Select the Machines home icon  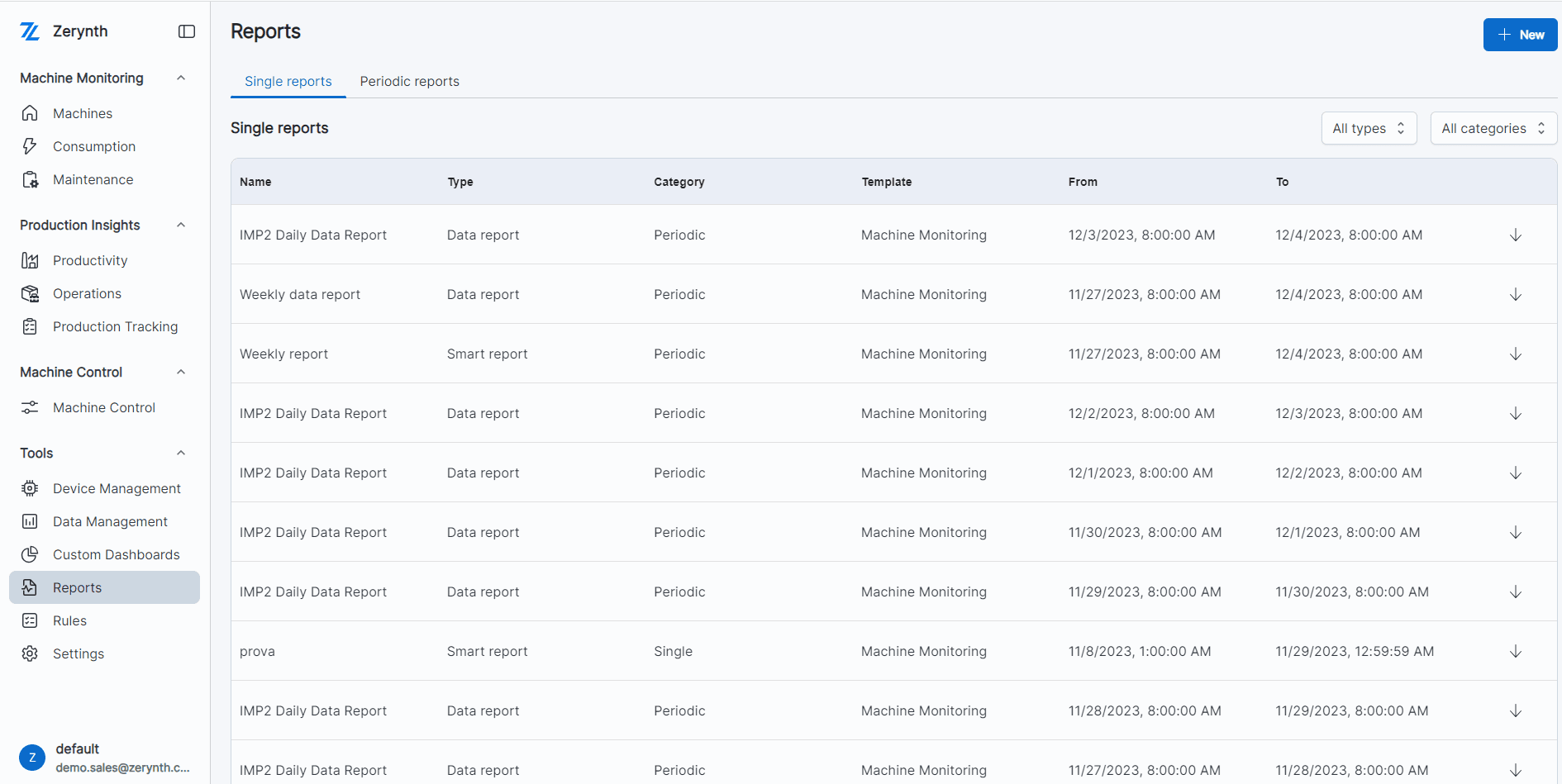30,113
